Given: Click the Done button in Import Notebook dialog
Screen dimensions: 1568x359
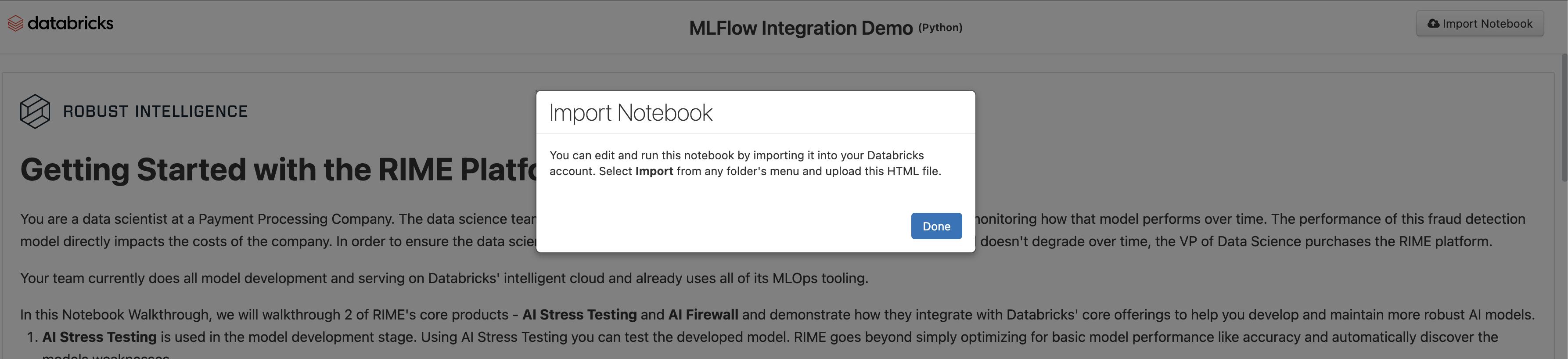Looking at the screenshot, I should (x=936, y=226).
